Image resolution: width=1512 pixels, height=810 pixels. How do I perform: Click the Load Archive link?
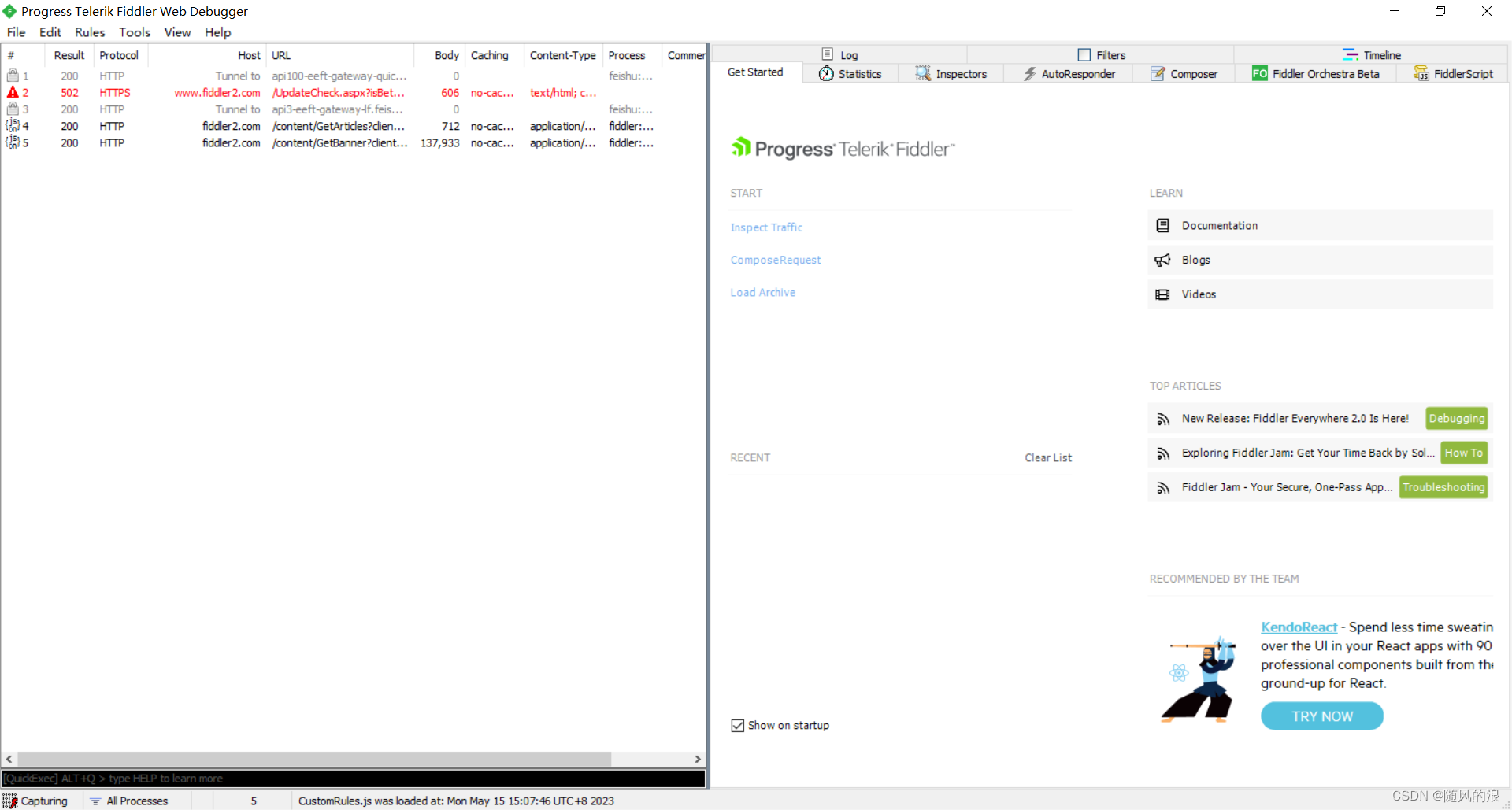click(x=762, y=292)
